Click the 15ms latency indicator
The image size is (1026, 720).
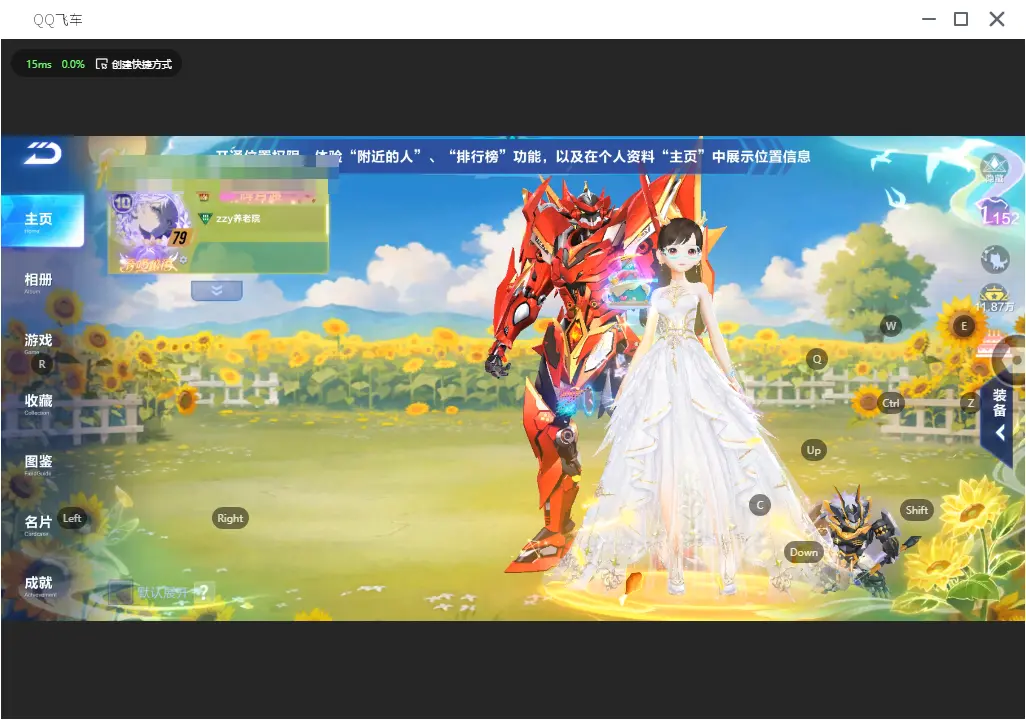(x=39, y=64)
